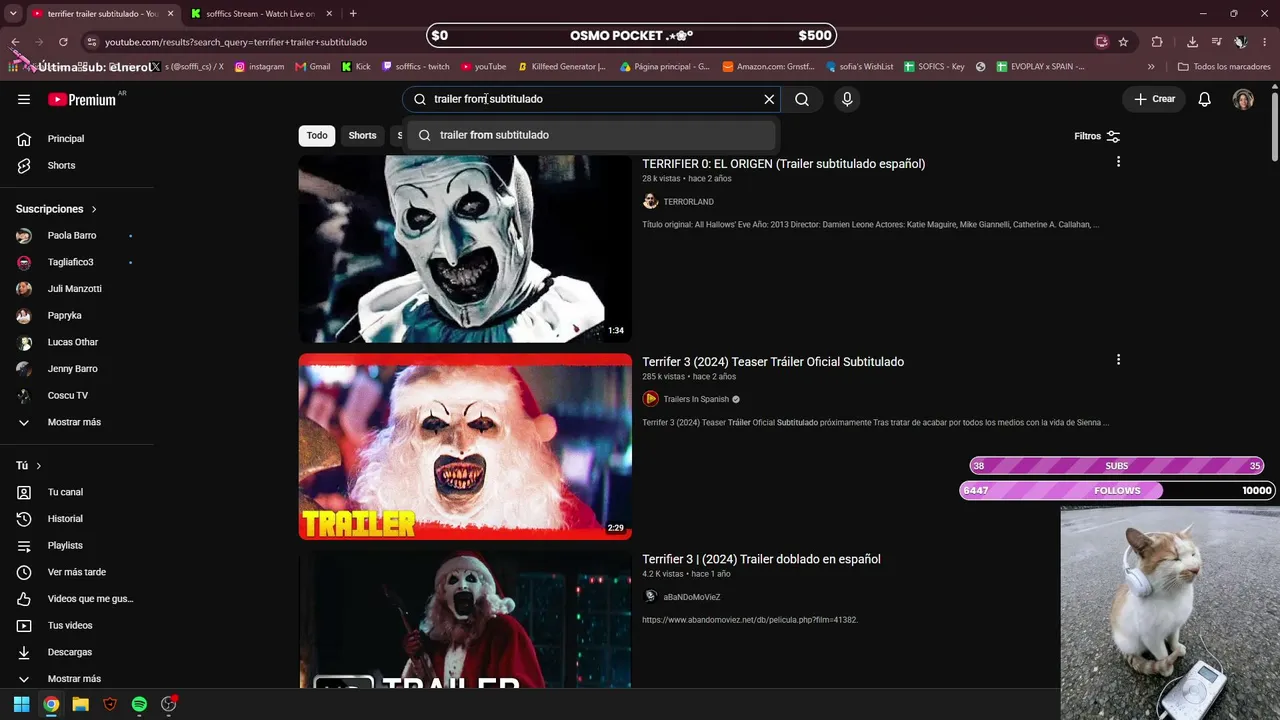1280x720 pixels.
Task: Switch to the Kick stream browser tab
Action: (x=260, y=14)
